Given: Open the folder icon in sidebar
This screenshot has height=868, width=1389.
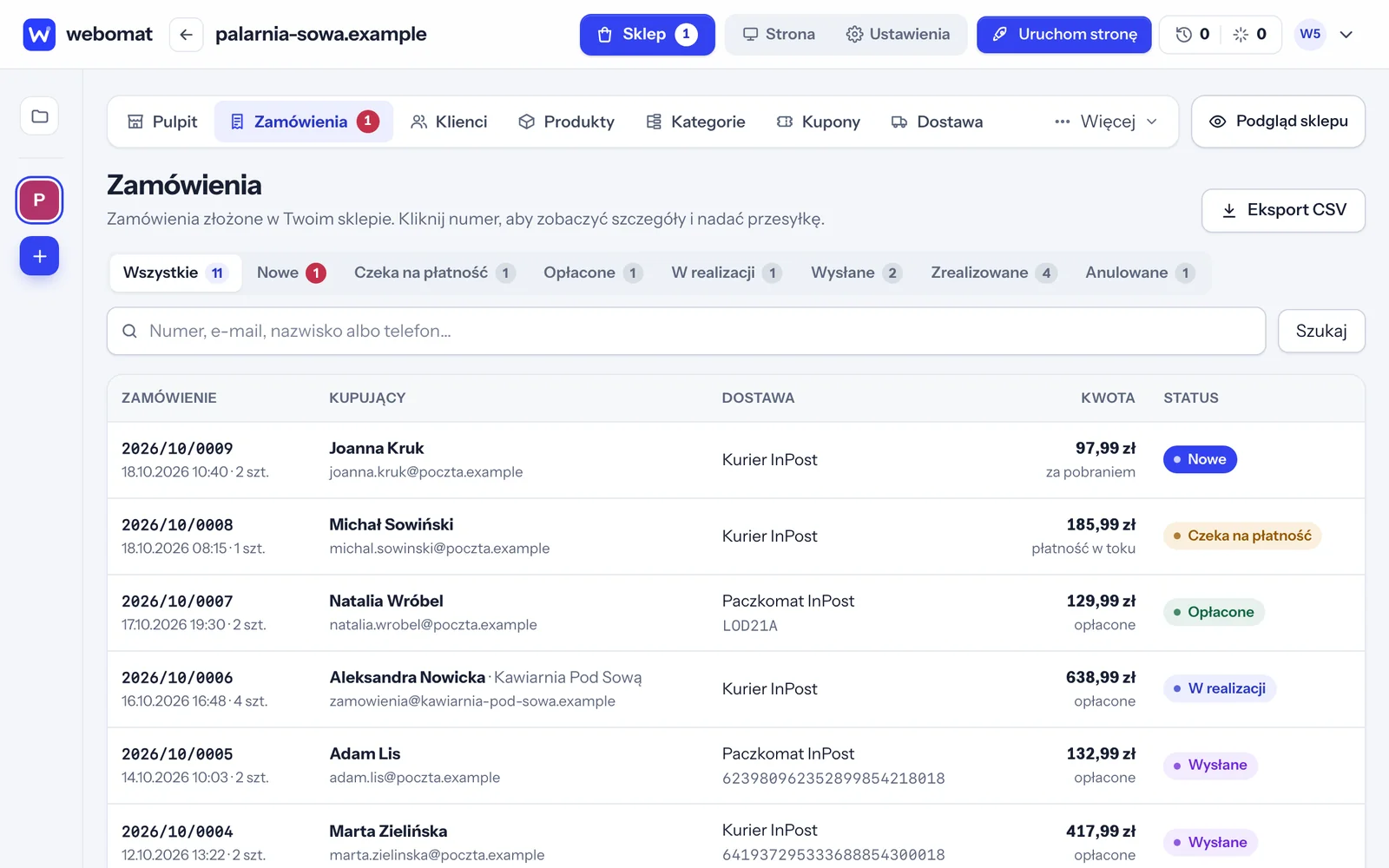Looking at the screenshot, I should point(40,116).
